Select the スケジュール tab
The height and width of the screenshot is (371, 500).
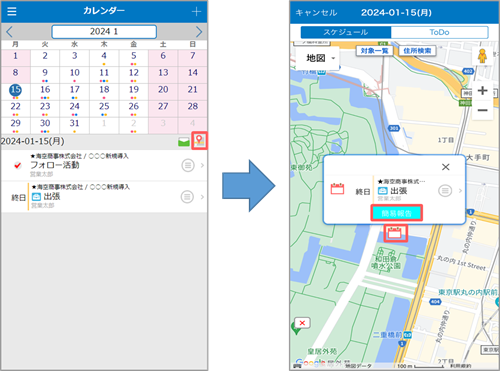(x=346, y=32)
